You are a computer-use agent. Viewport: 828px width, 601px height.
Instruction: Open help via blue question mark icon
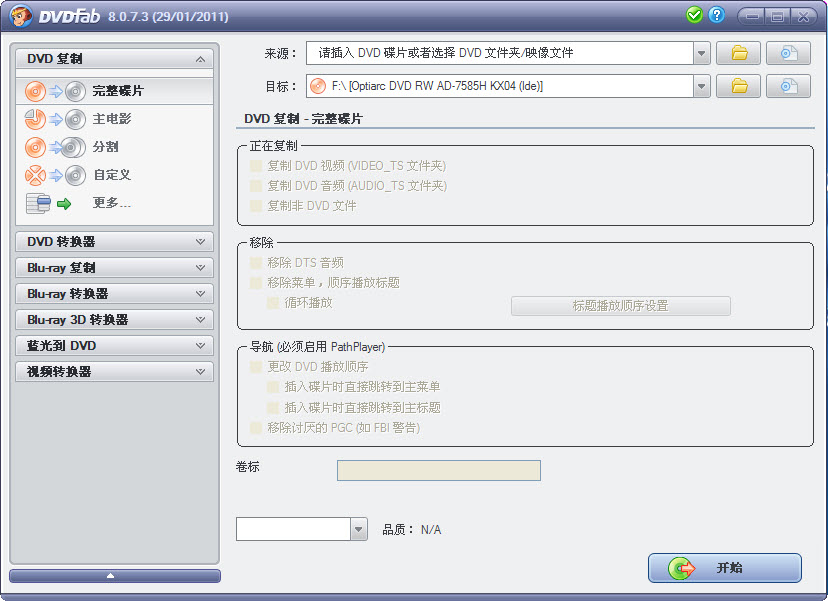click(717, 15)
